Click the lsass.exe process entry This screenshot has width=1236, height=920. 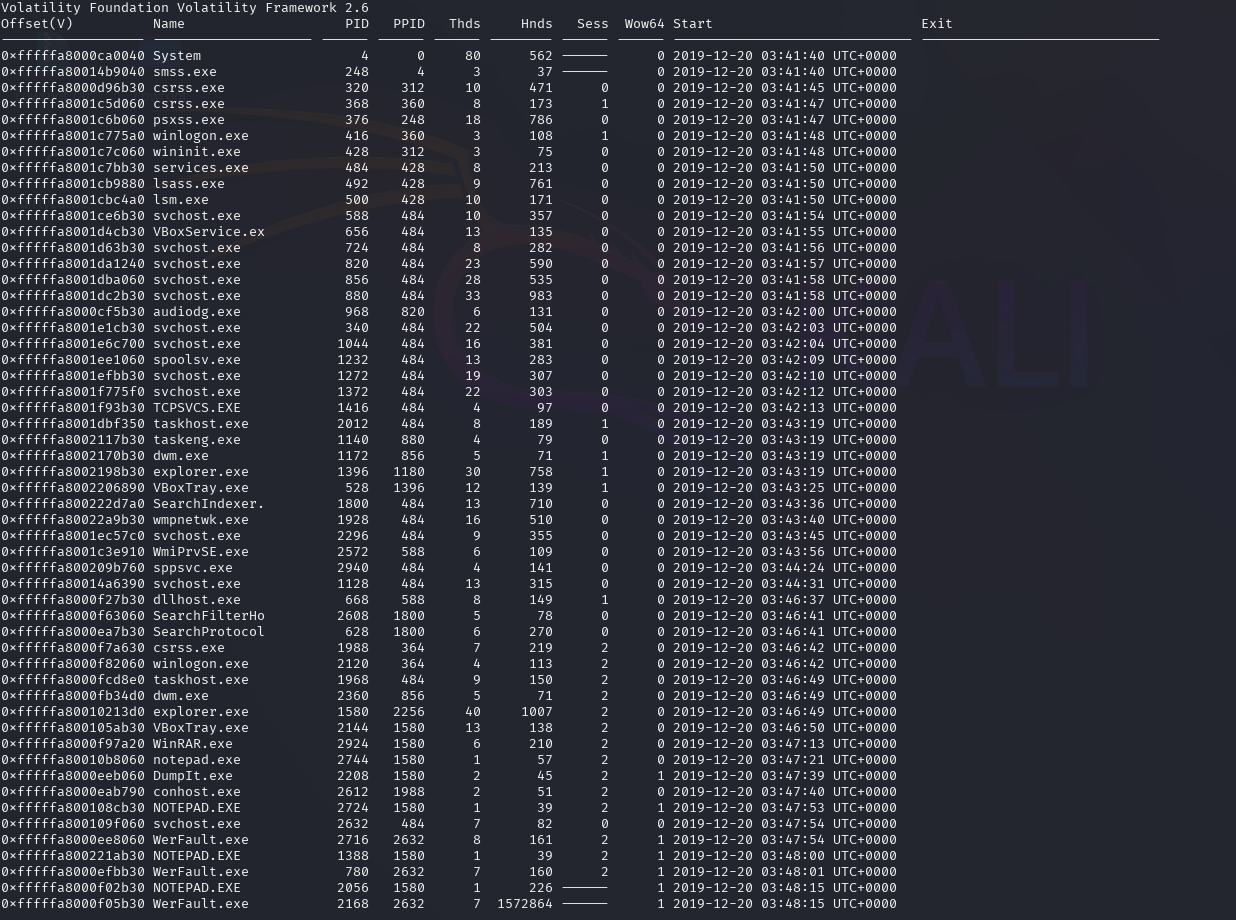(x=188, y=184)
